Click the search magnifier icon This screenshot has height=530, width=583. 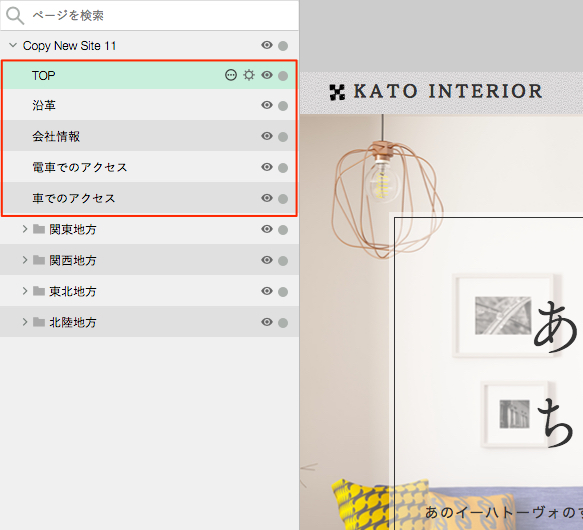15,16
